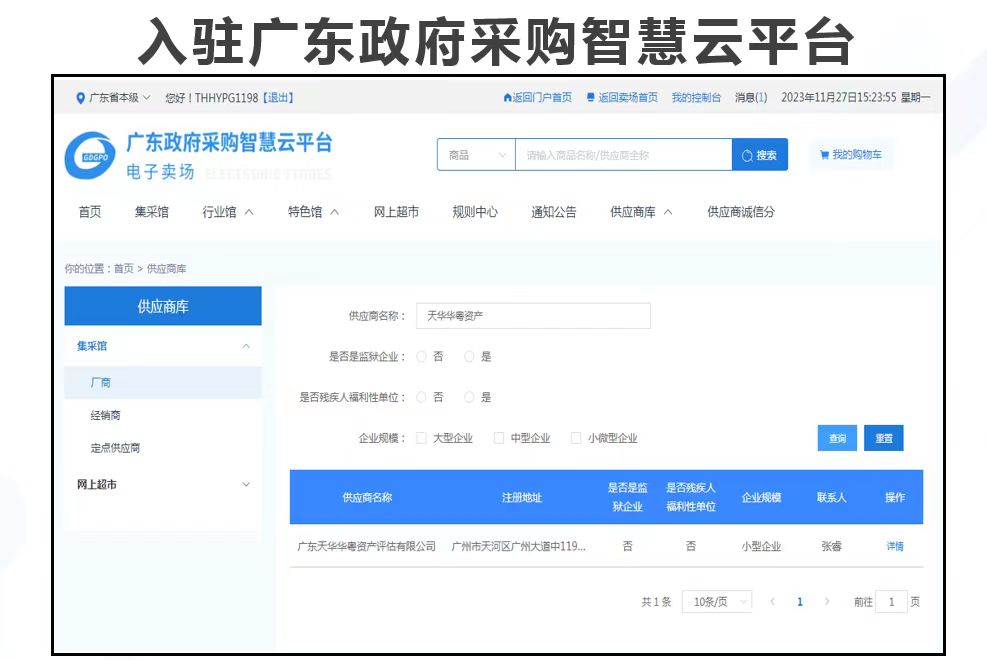Click the GDGPO platform logo

pyautogui.click(x=90, y=157)
